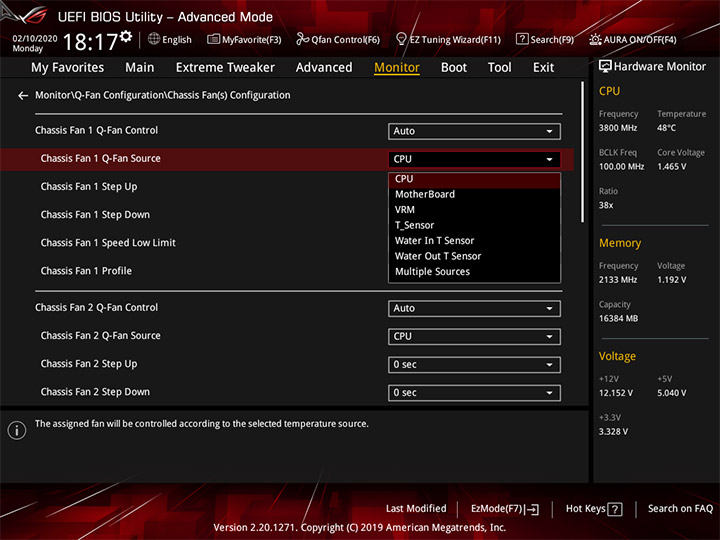Click the globe language icon
This screenshot has width=720, height=540.
(154, 39)
